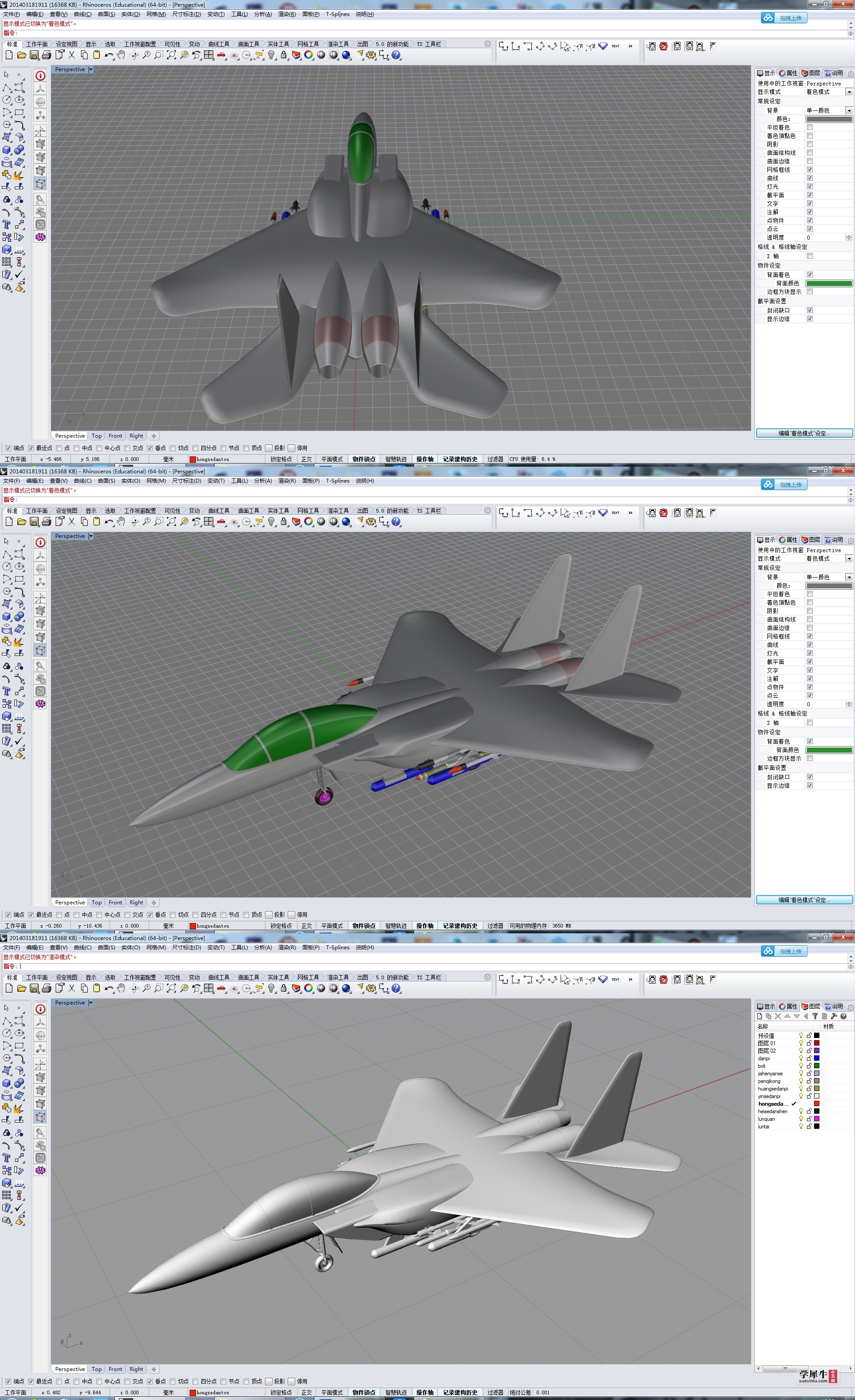The image size is (855, 1400).
Task: Open 文件(F) menu in top window
Action: tap(12, 14)
